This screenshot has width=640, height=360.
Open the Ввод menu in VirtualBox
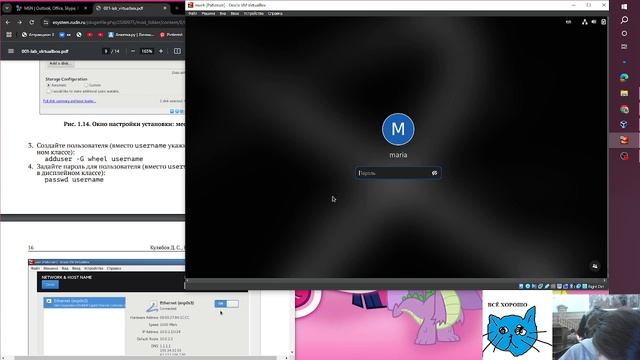[x=235, y=13]
